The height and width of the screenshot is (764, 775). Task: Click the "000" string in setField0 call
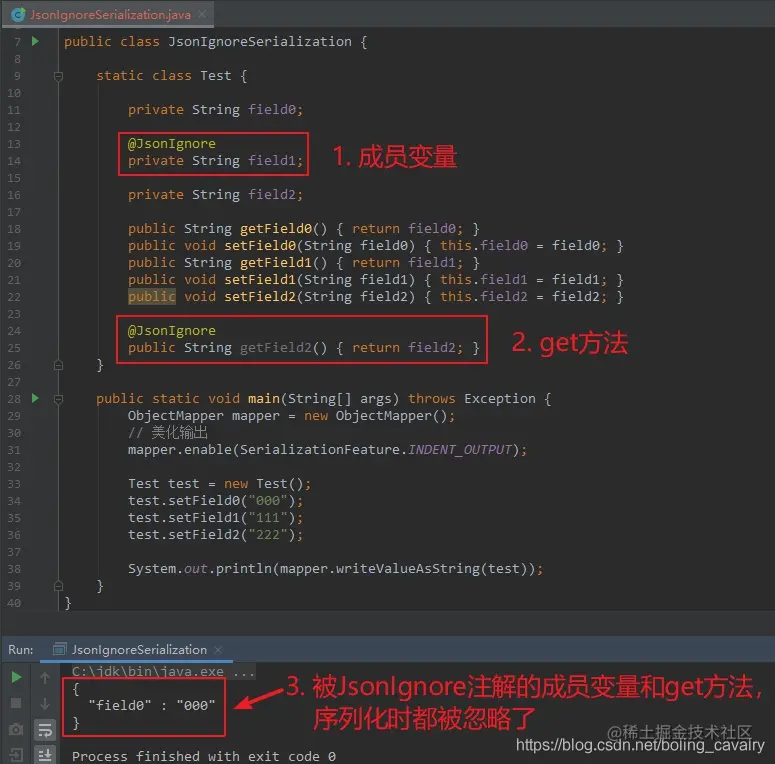click(x=268, y=501)
